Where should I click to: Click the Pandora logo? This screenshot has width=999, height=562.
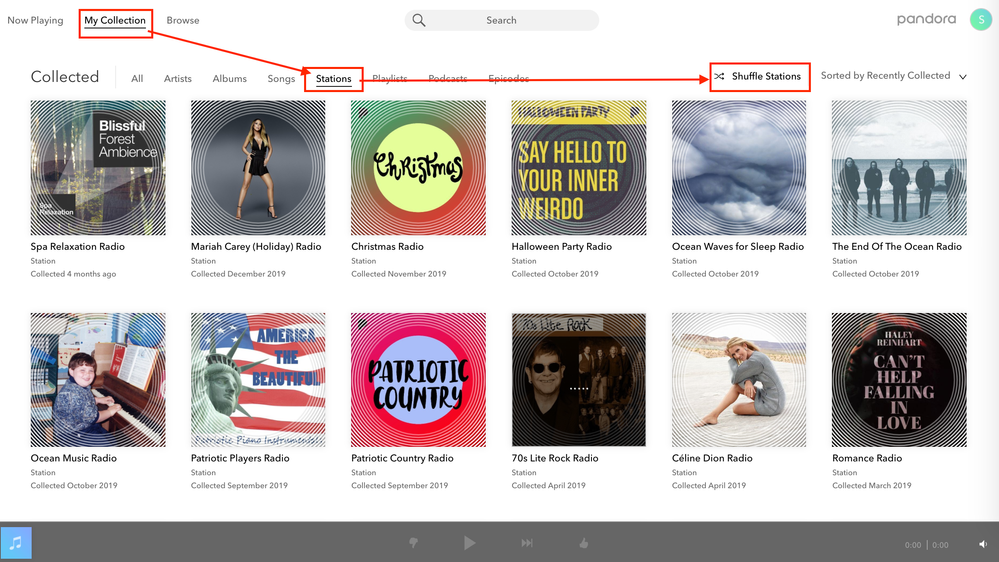926,20
